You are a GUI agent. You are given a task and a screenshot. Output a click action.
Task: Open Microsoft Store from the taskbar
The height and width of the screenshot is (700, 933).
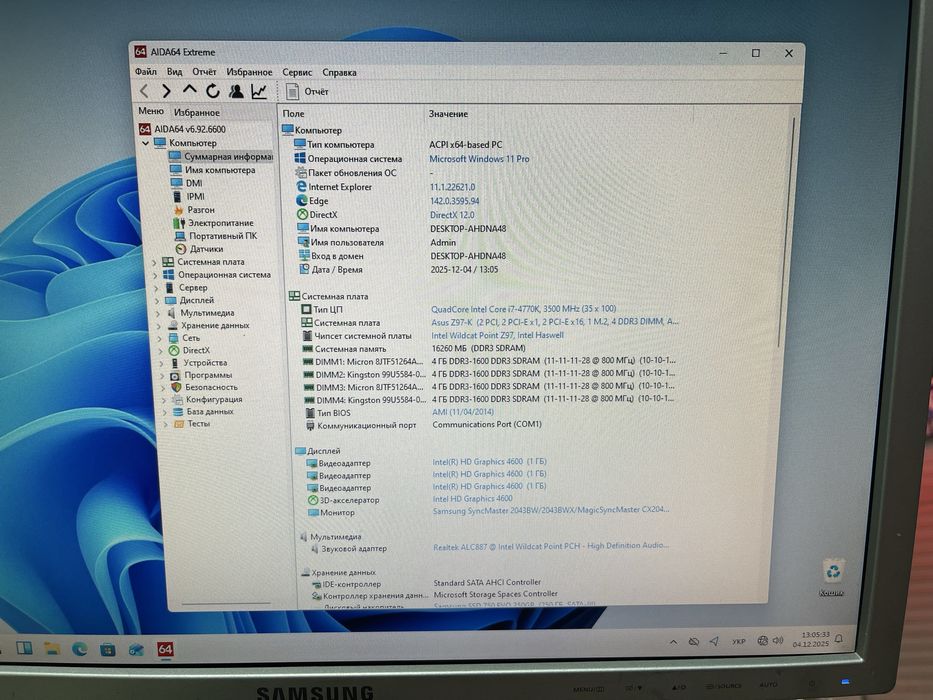click(x=108, y=649)
